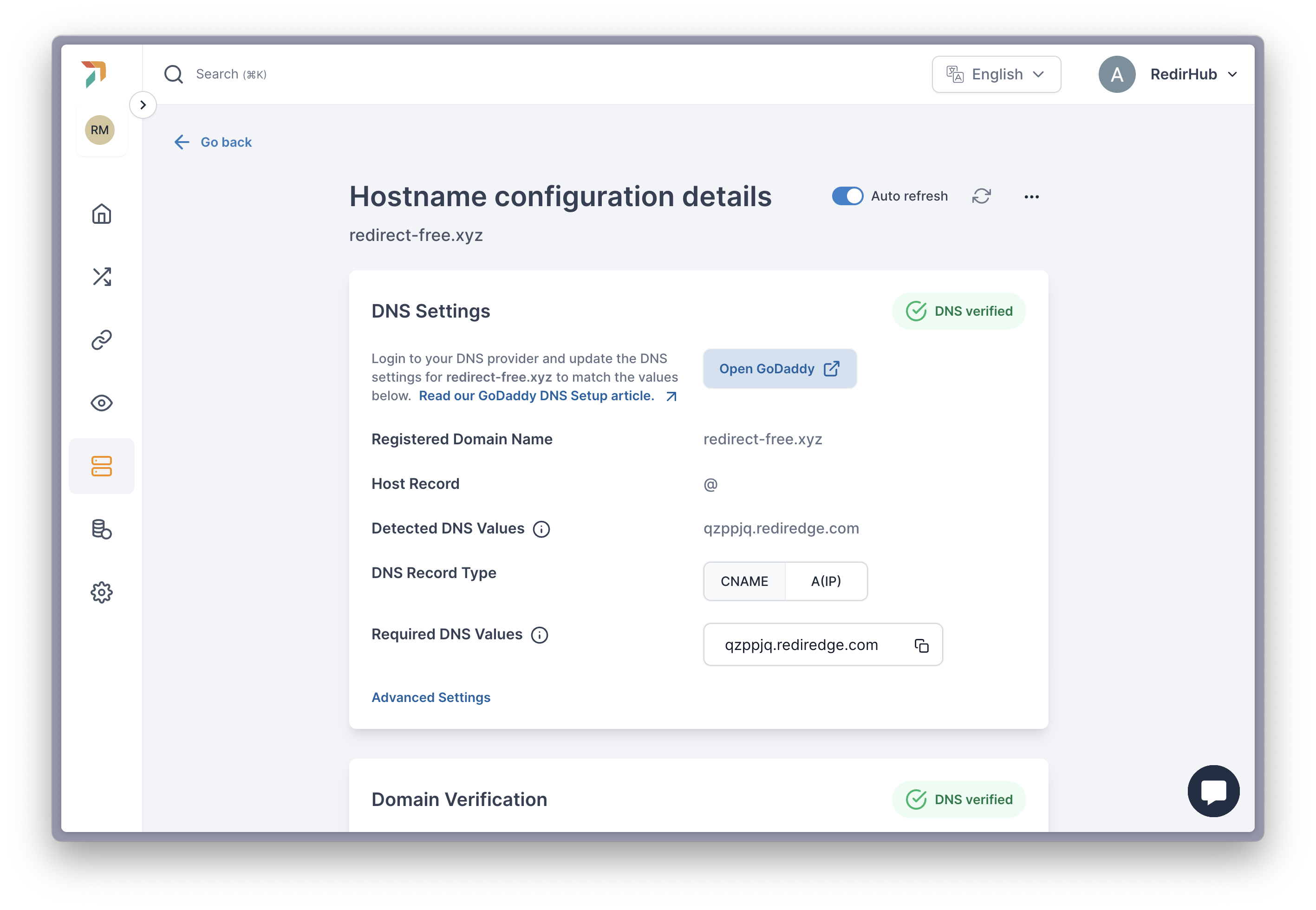Open the English language dropdown
This screenshot has width=1316, height=910.
(x=996, y=74)
